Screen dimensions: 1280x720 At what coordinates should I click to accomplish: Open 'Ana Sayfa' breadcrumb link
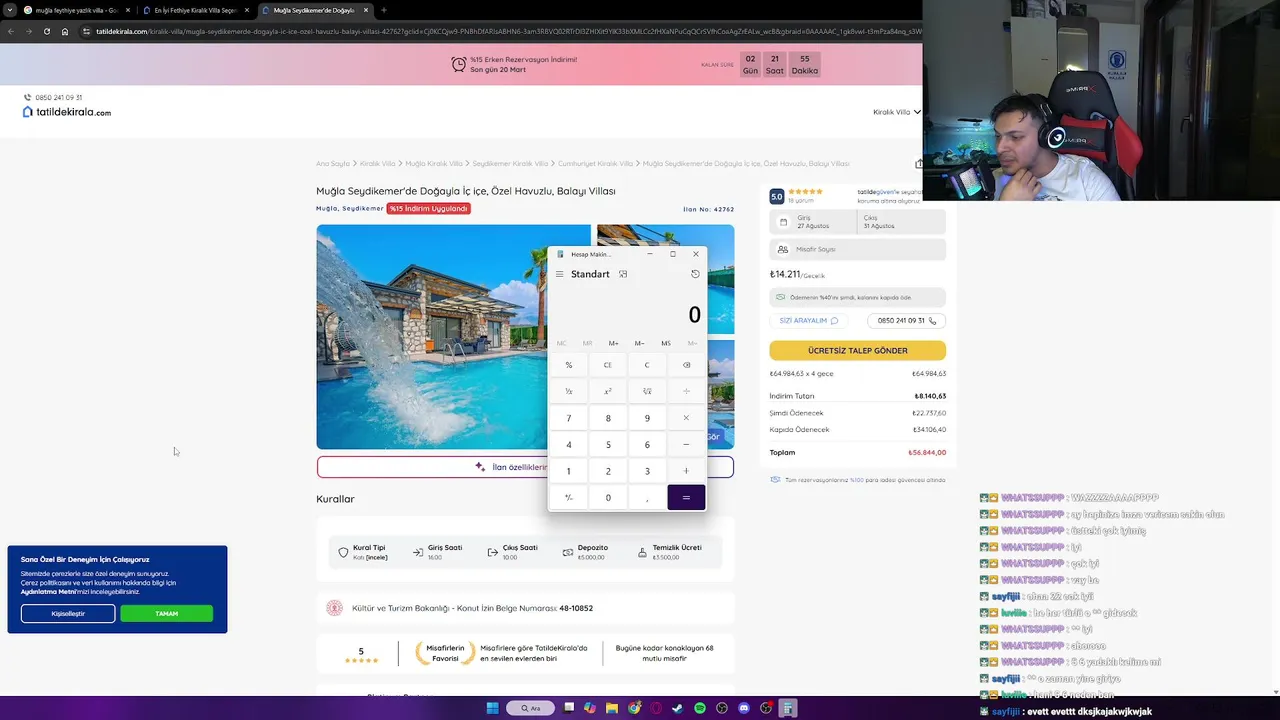tap(333, 163)
